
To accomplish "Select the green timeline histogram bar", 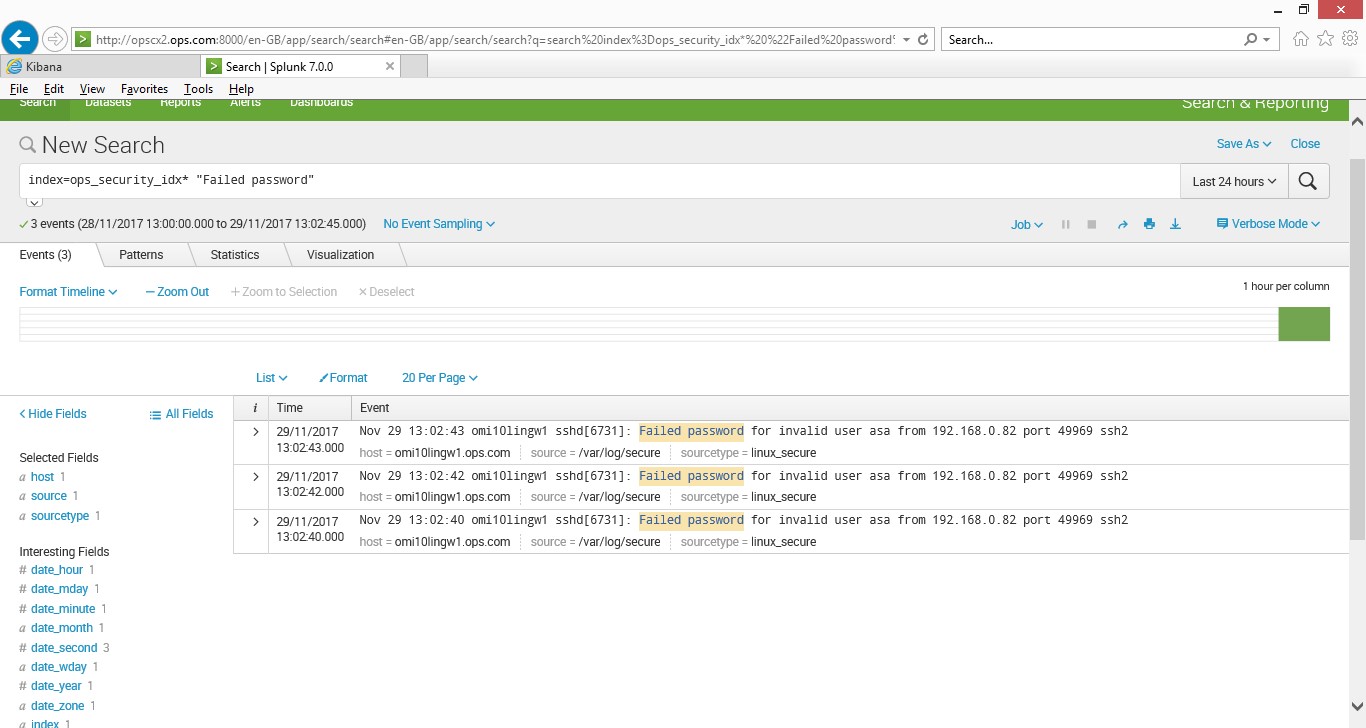I will click(1304, 324).
